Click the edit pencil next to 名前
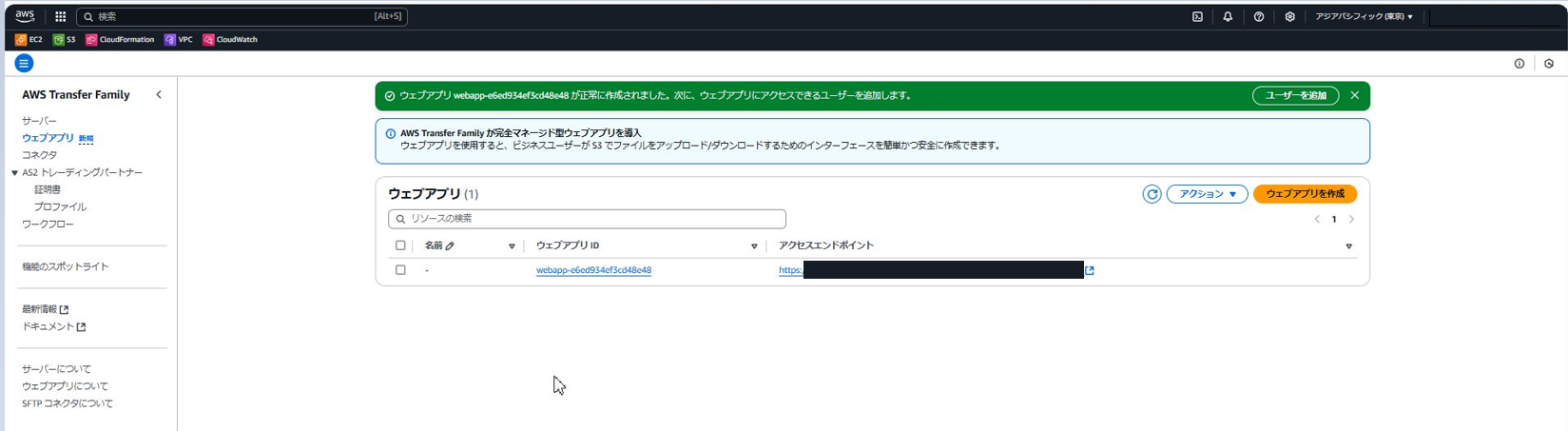 tap(450, 246)
